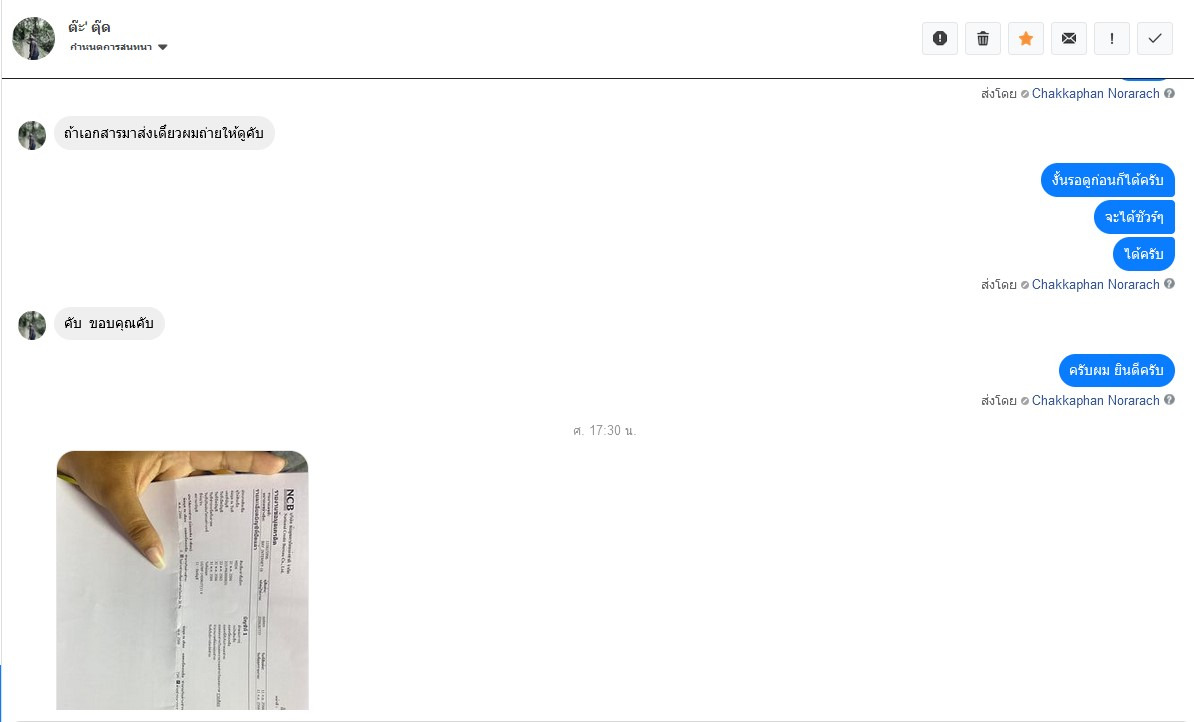Select the ครับผม ยินดีครับ reply bubble
1194x722 pixels.
(1116, 371)
